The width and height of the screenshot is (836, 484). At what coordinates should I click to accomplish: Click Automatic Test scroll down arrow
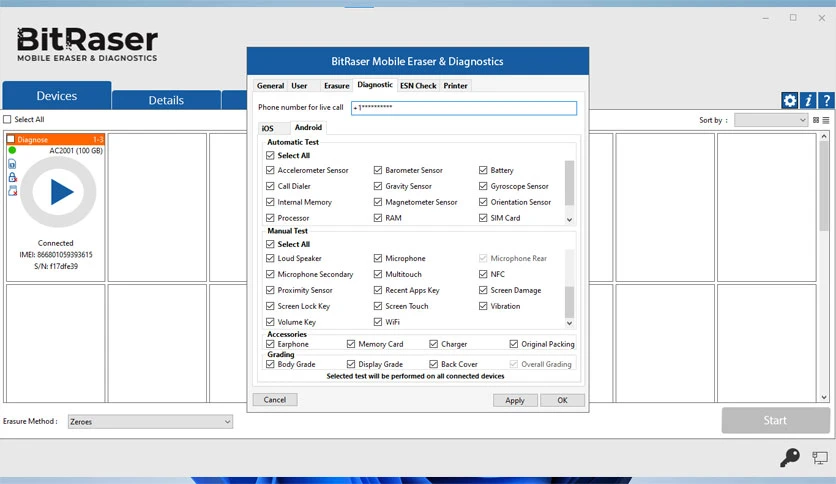tap(569, 220)
